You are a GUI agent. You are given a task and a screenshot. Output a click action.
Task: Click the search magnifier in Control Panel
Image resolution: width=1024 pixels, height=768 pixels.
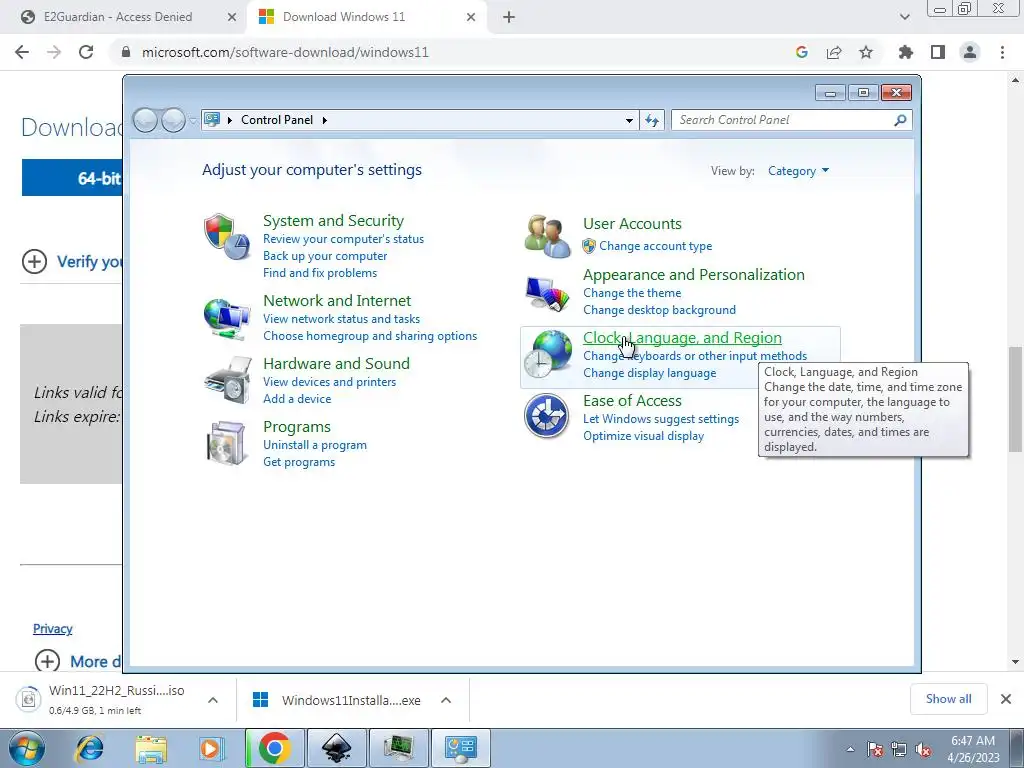pyautogui.click(x=900, y=120)
